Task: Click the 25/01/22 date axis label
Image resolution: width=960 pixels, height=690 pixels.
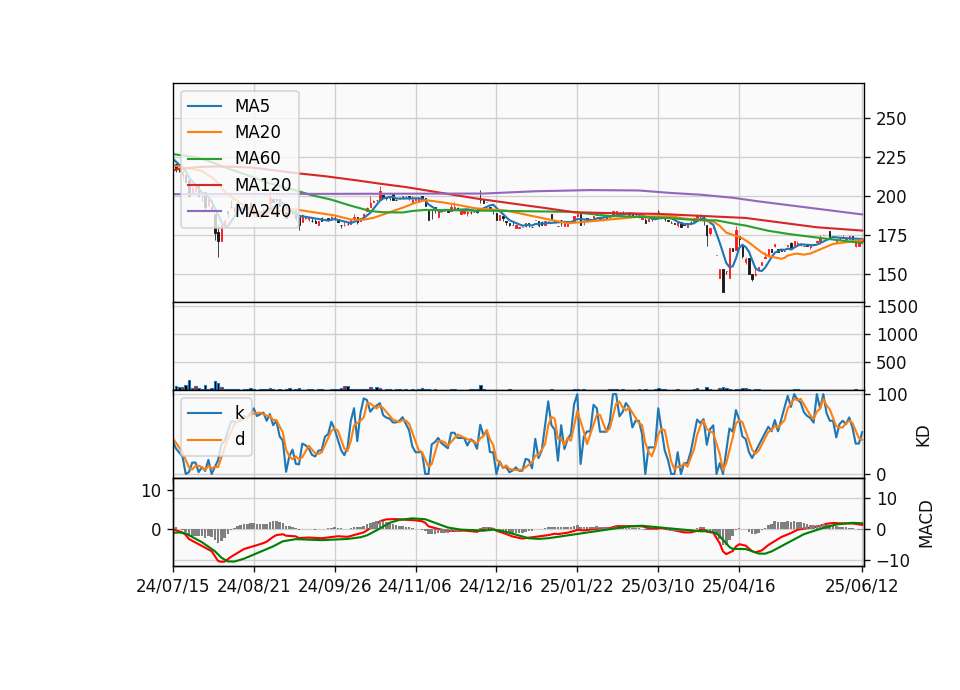Action: pyautogui.click(x=576, y=586)
